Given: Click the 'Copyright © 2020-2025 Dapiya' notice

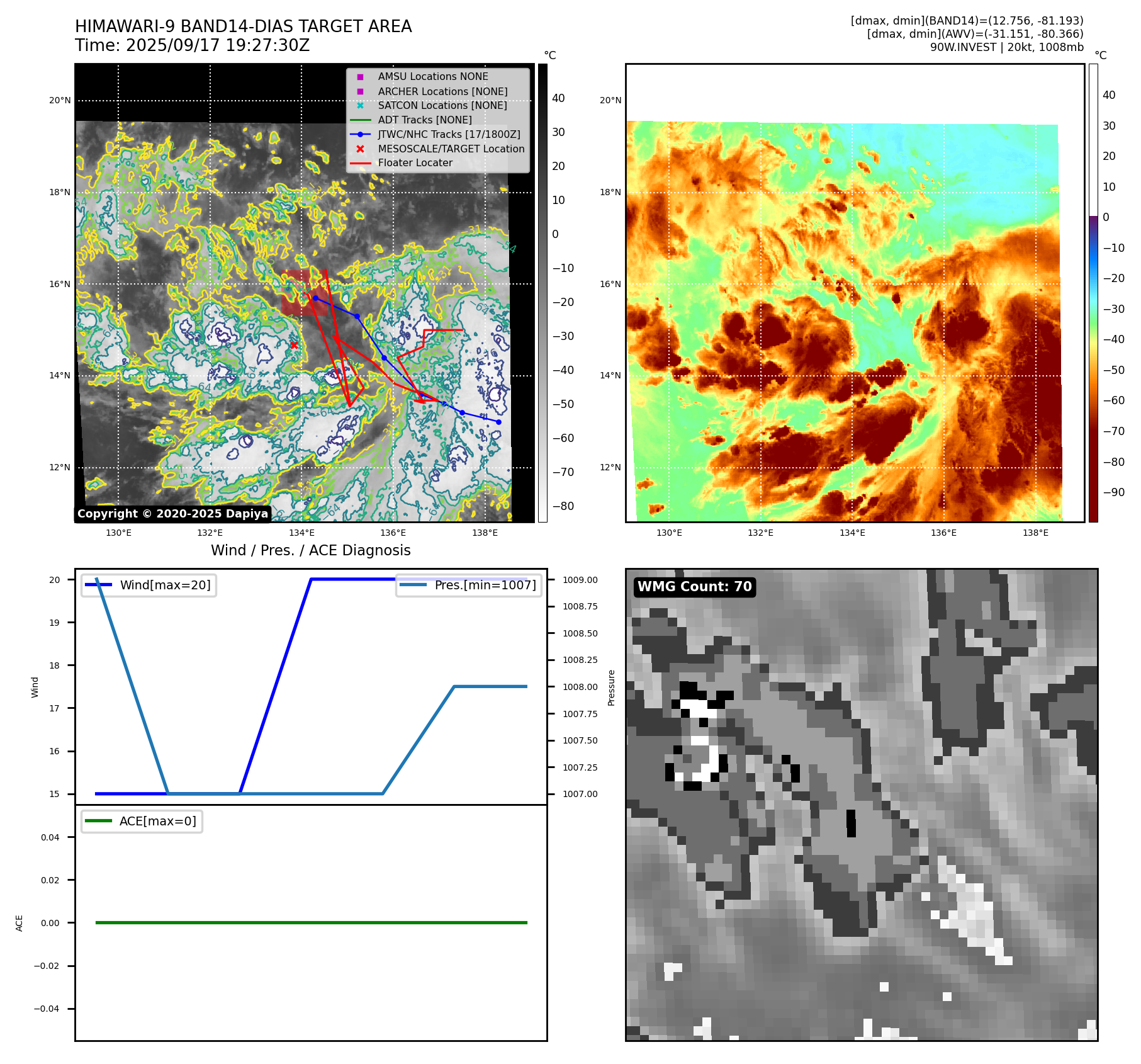Looking at the screenshot, I should click(173, 514).
